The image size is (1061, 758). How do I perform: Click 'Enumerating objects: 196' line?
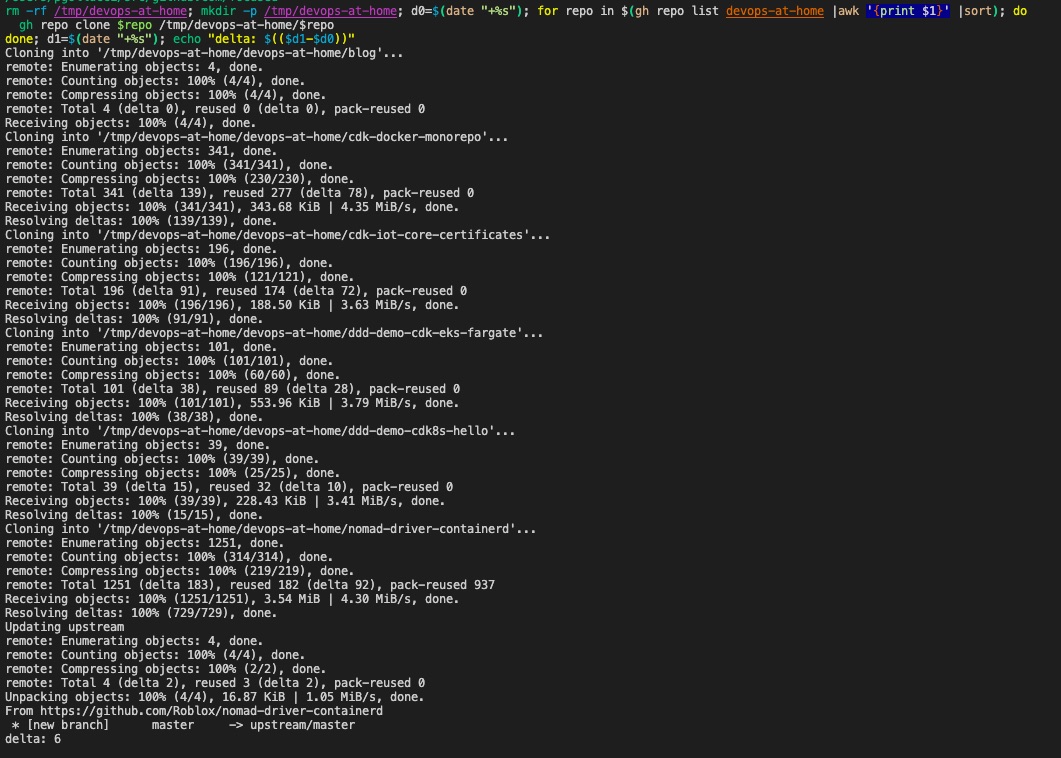[141, 249]
